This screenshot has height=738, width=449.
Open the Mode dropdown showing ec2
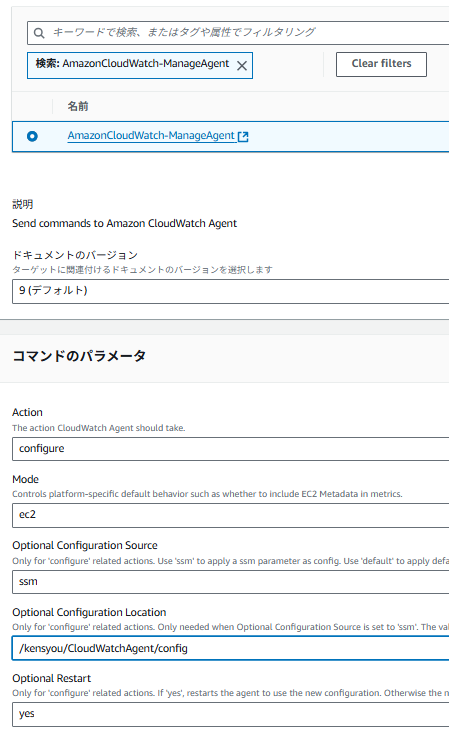coord(231,515)
